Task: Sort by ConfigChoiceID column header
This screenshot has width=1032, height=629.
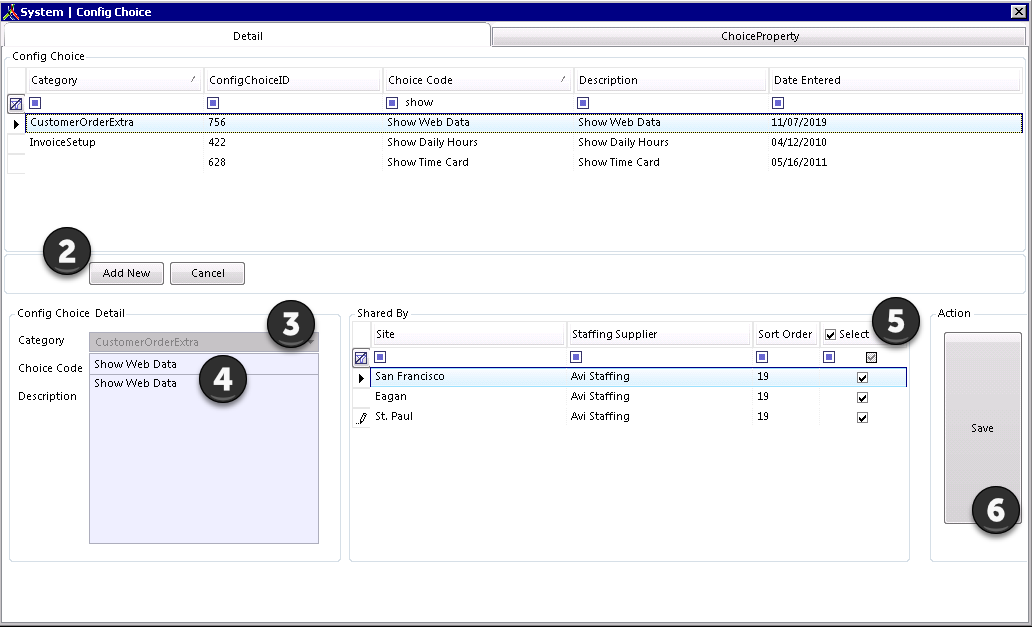Action: 293,80
